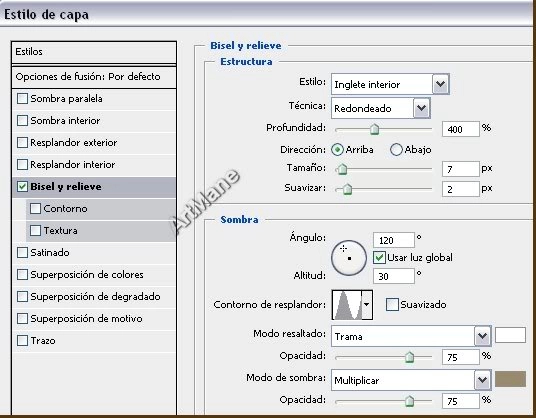536x418 pixels.
Task: Uncheck the Bisel y relieve checkbox
Action: coord(22,187)
